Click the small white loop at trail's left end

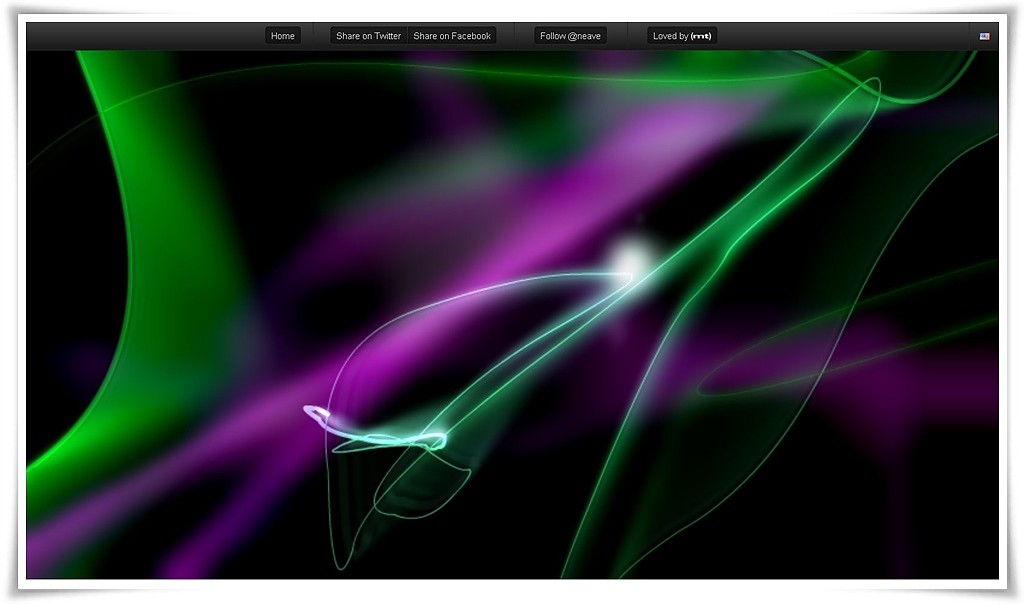tap(315, 411)
